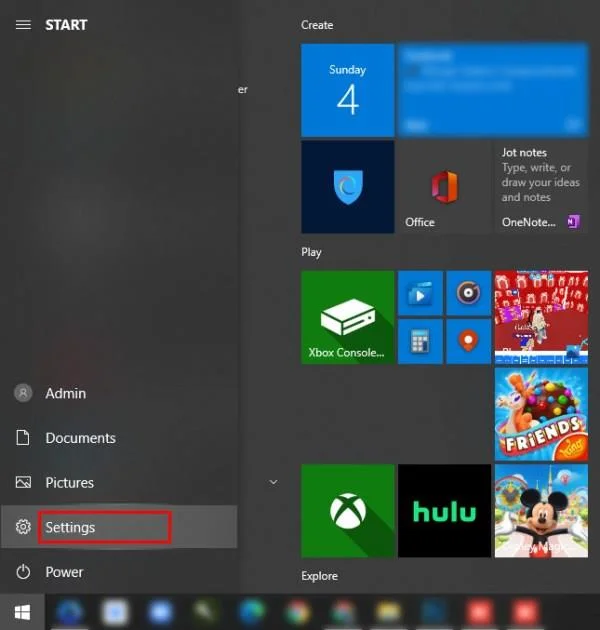Screen dimensions: 600x630
Task: Click the Explore group header
Action: [x=319, y=576]
